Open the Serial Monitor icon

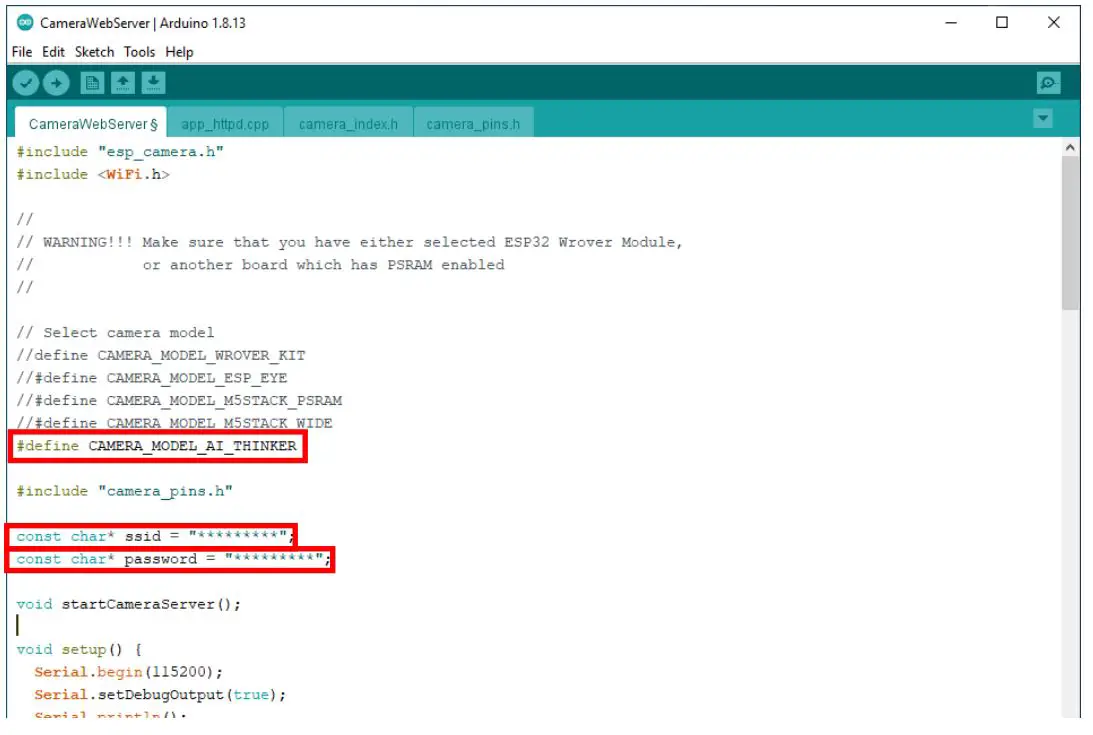(1048, 84)
